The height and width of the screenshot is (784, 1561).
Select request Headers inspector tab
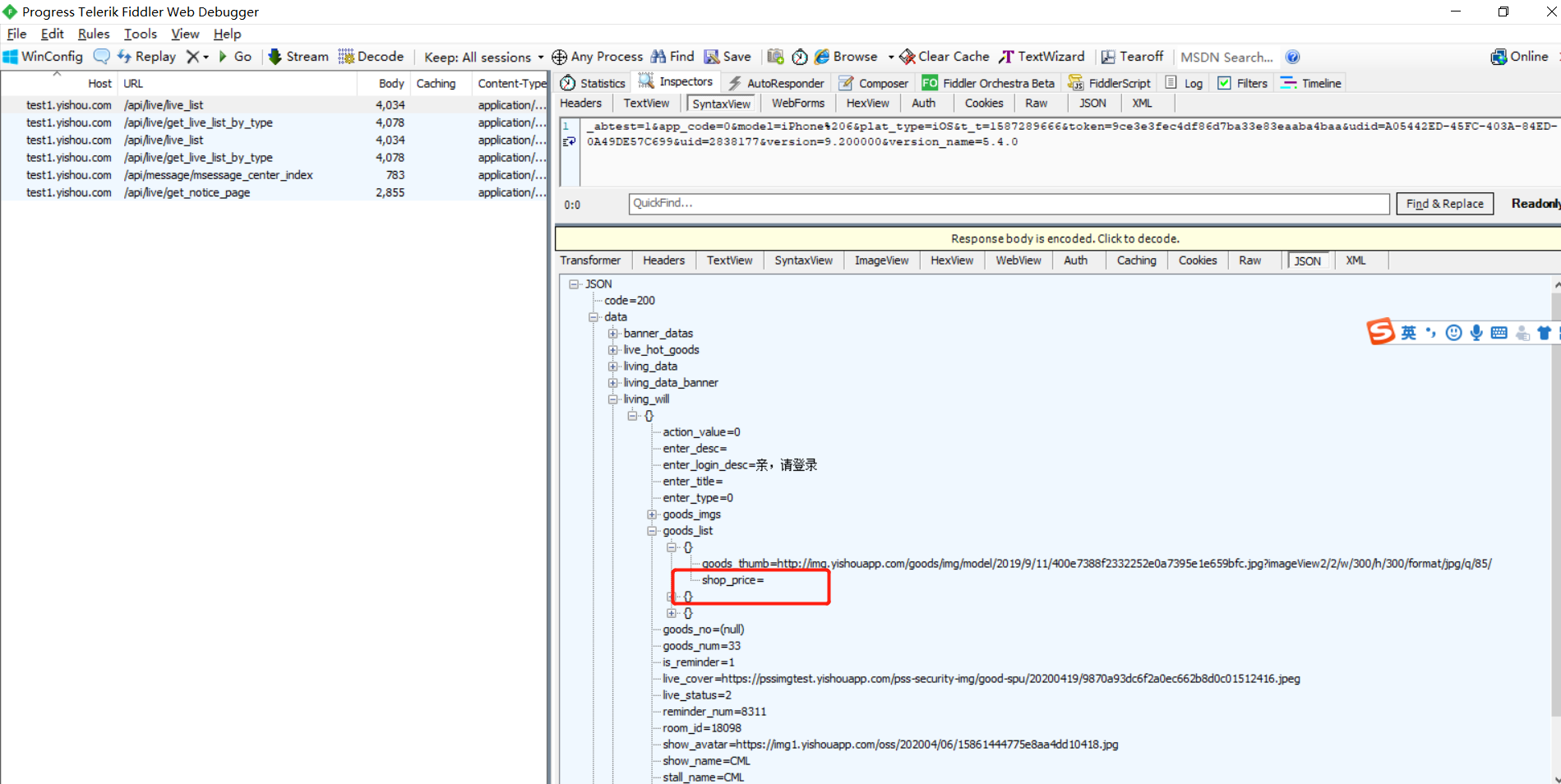point(581,104)
